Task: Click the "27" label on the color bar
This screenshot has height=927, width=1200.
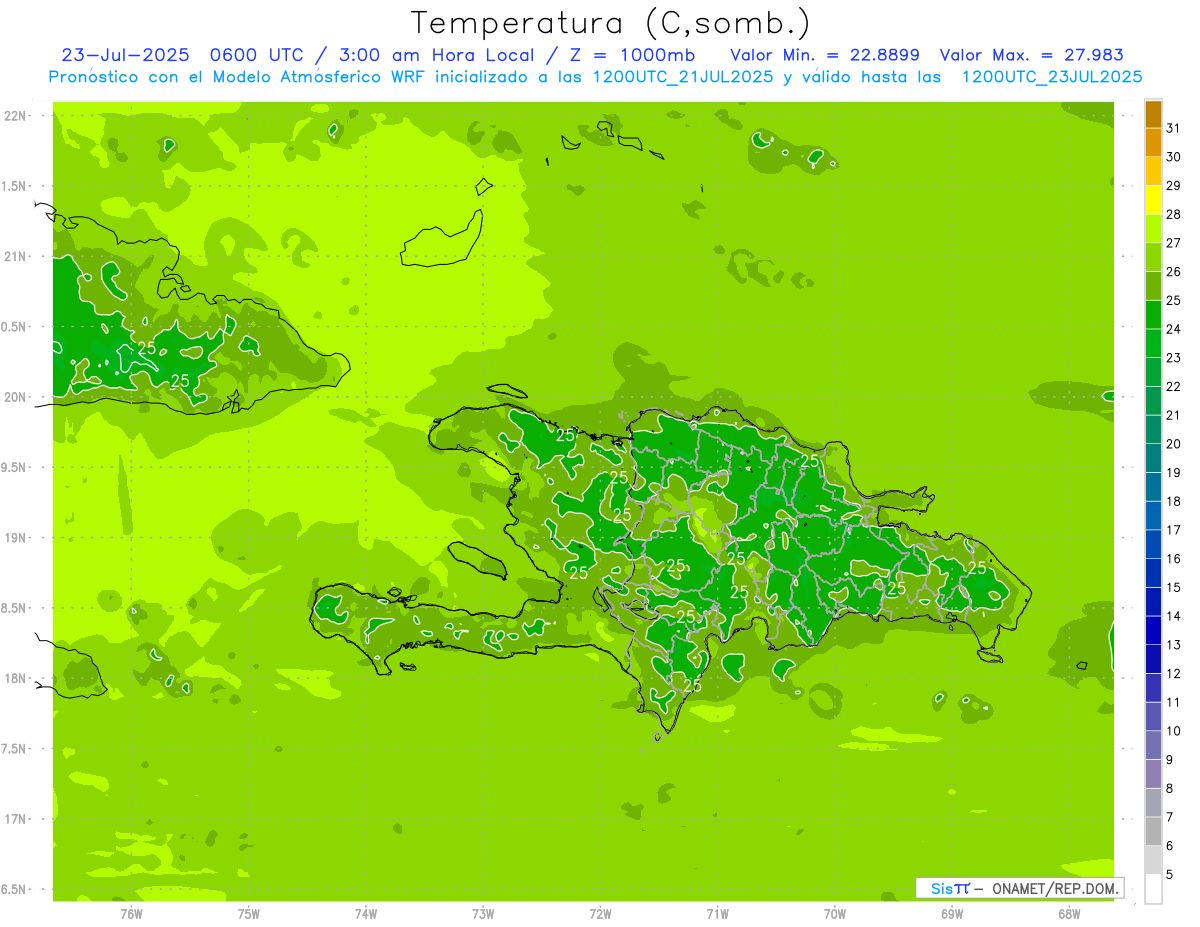Action: coord(1174,243)
